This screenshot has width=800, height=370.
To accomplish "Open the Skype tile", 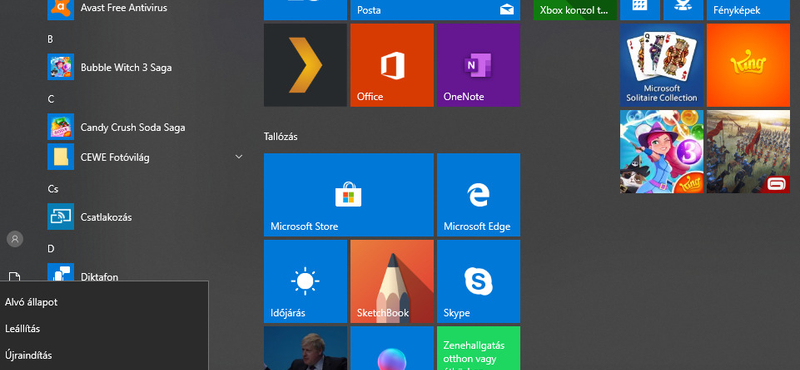I will [x=479, y=281].
